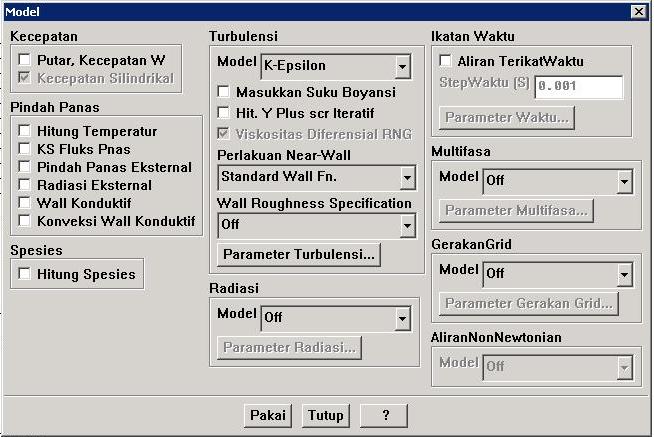
Task: Open Parameter Multifasa... settings
Action: [516, 211]
